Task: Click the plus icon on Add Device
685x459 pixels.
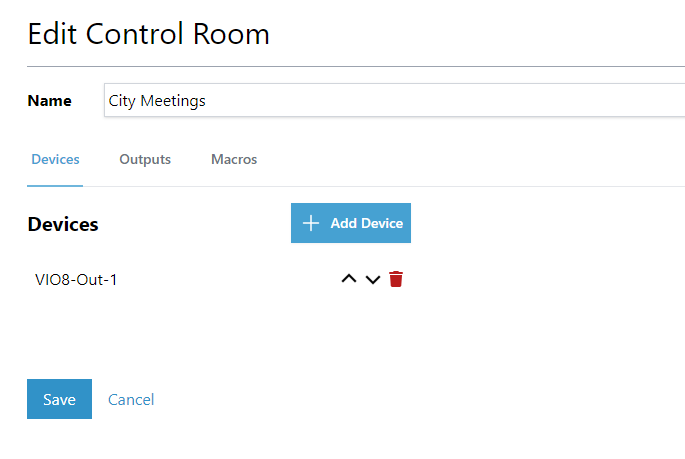Action: pos(310,223)
